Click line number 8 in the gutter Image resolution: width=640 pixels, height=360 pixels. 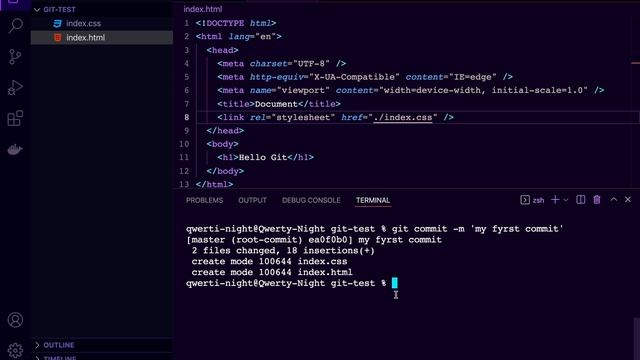tap(187, 118)
